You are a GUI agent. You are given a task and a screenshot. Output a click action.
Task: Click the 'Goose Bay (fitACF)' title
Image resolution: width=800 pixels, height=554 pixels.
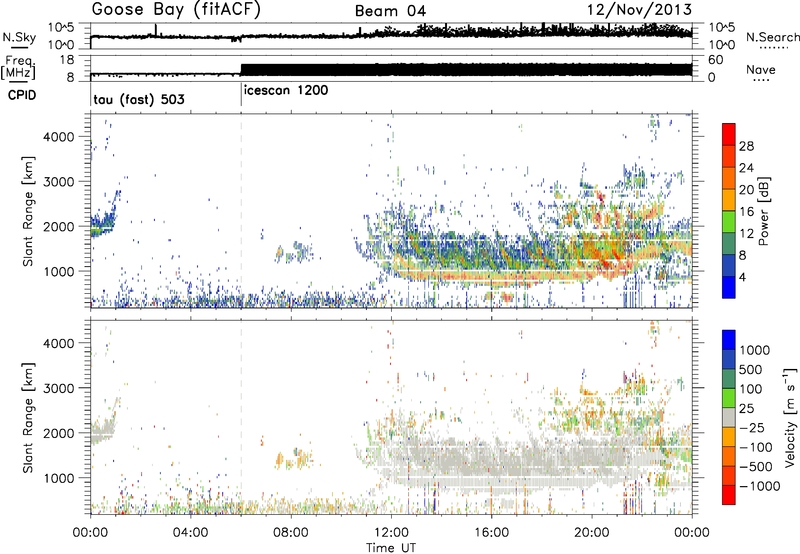click(176, 10)
